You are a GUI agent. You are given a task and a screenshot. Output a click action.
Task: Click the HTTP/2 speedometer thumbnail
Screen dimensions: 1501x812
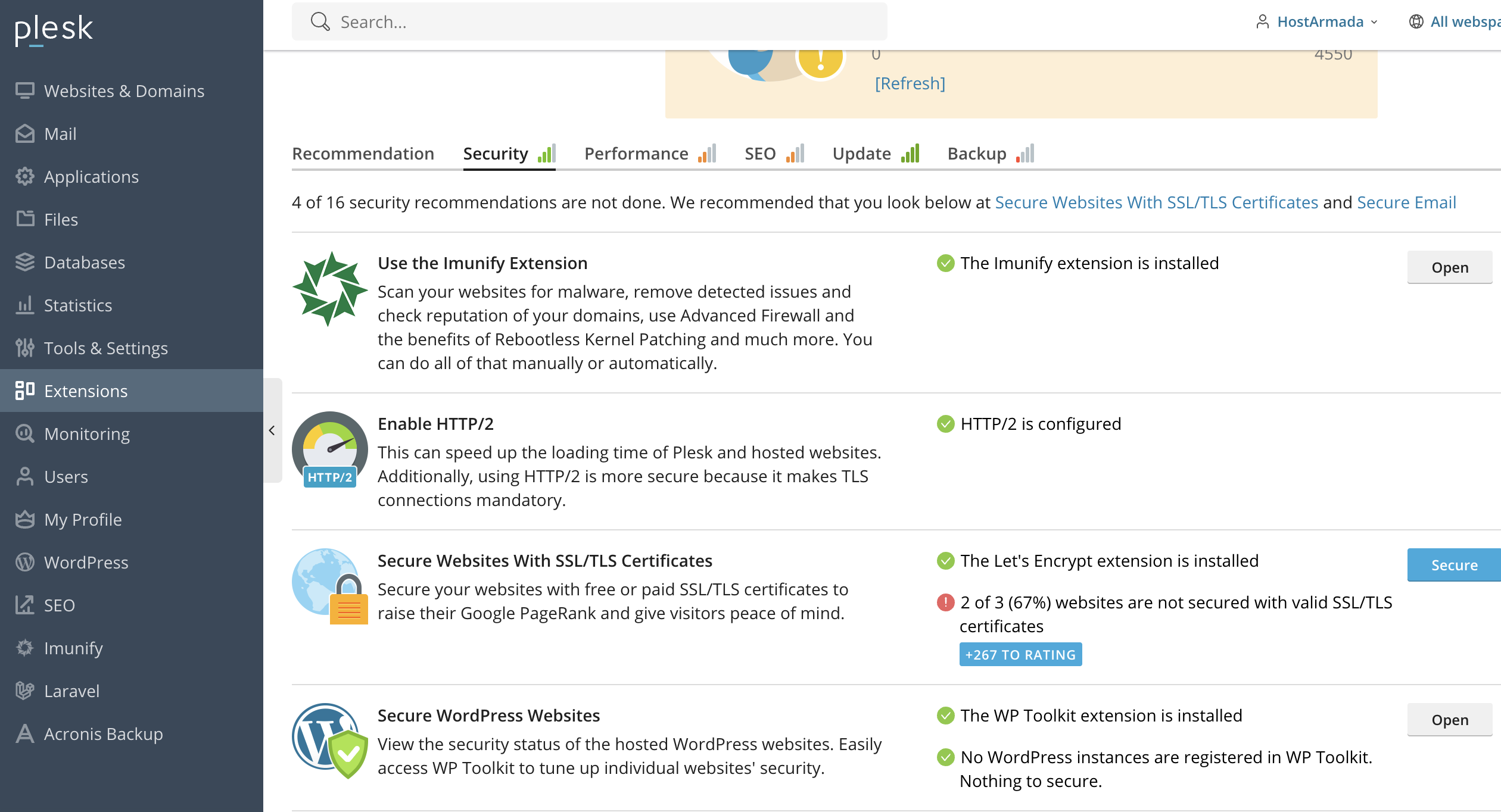pyautogui.click(x=330, y=449)
